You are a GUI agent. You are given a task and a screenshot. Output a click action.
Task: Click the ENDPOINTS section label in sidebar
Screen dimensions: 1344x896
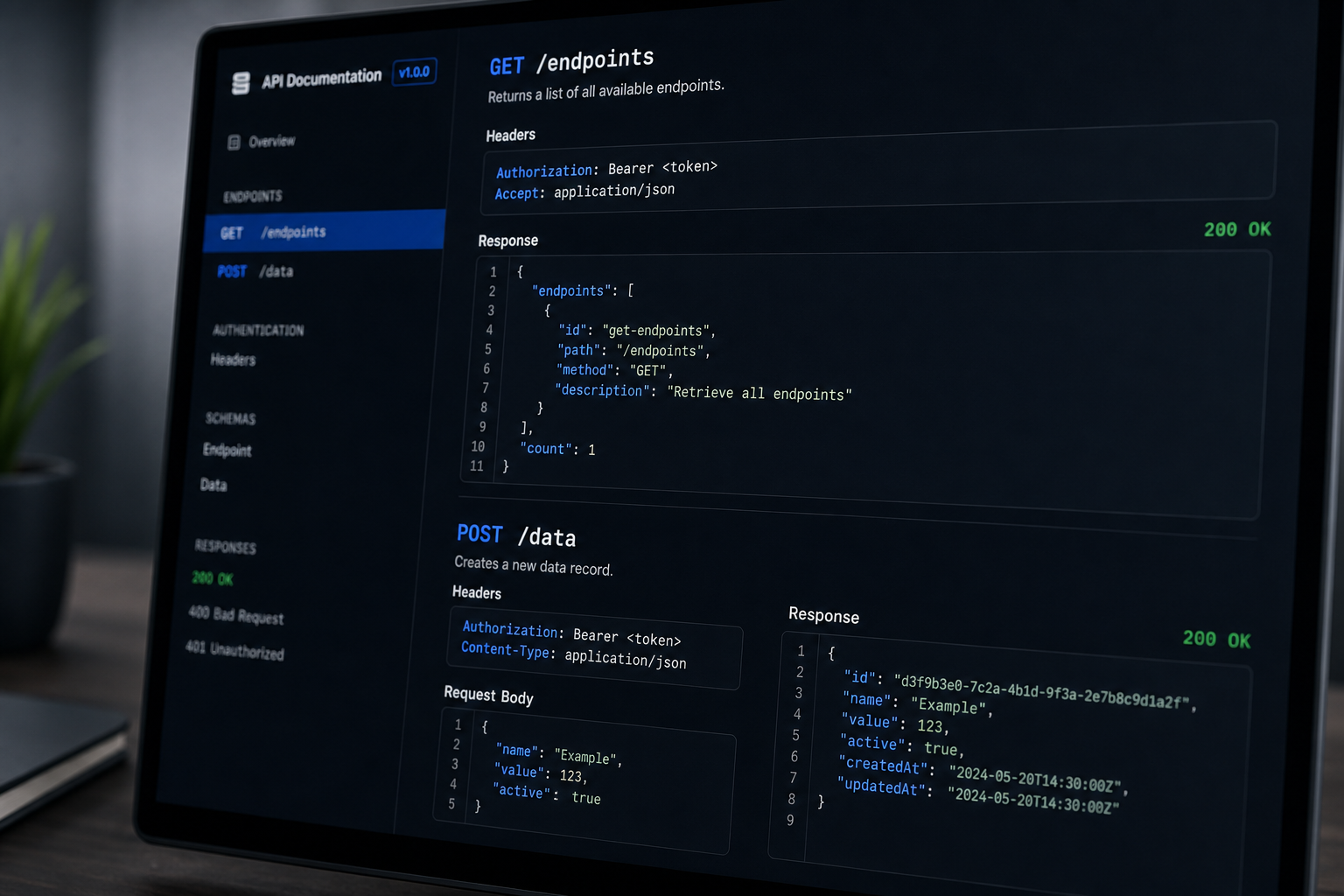pos(253,196)
